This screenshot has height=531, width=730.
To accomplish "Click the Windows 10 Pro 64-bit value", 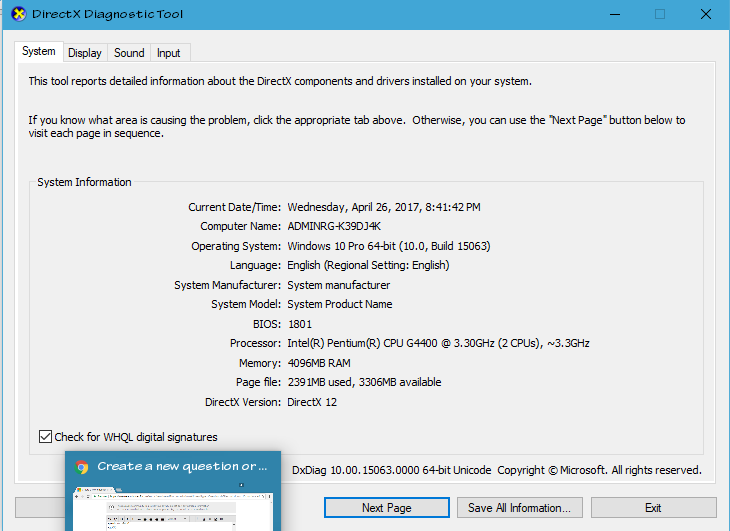I will coord(389,246).
